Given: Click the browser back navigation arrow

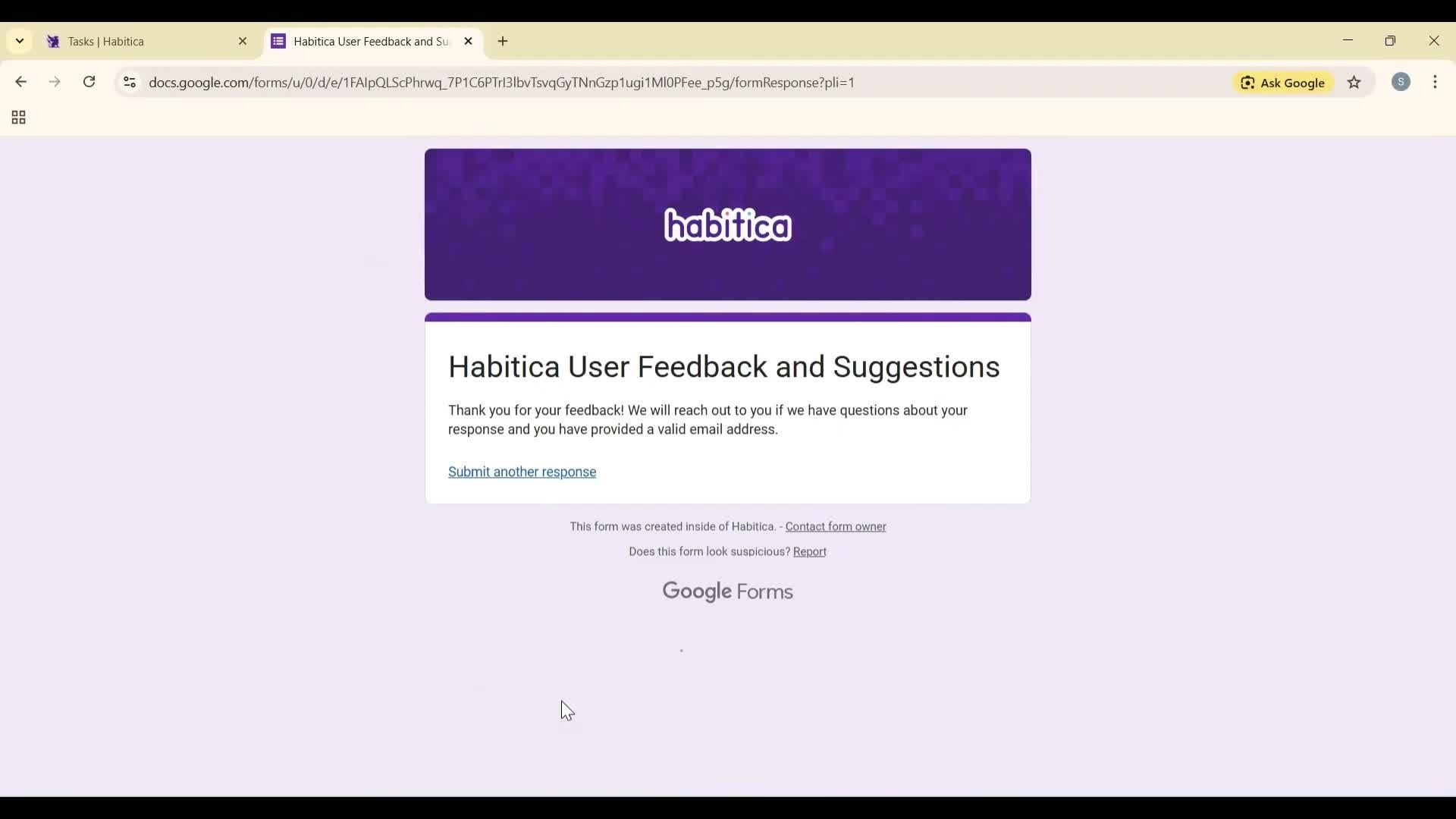Looking at the screenshot, I should tap(20, 82).
